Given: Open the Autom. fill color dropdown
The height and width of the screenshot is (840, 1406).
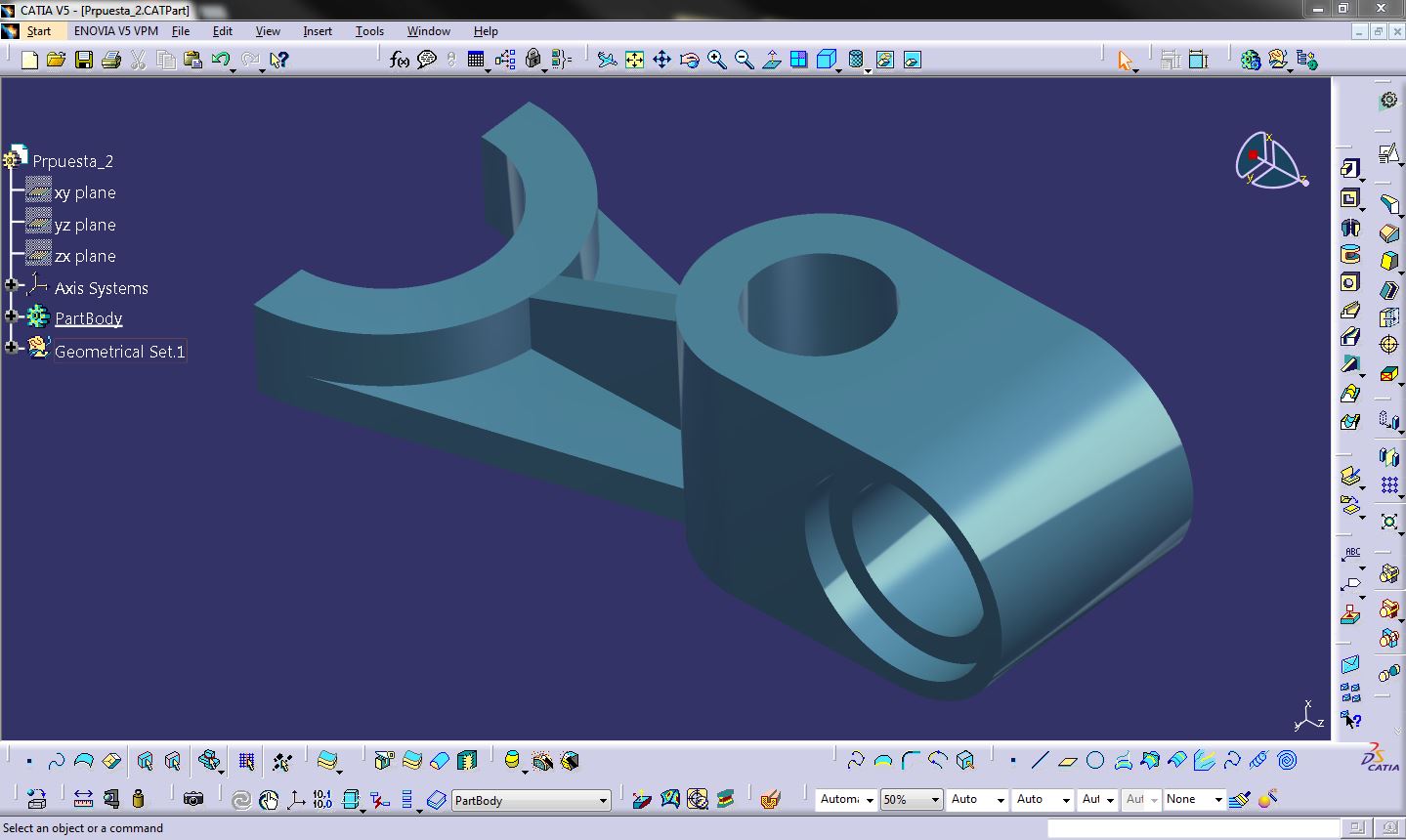Looking at the screenshot, I should (x=845, y=800).
